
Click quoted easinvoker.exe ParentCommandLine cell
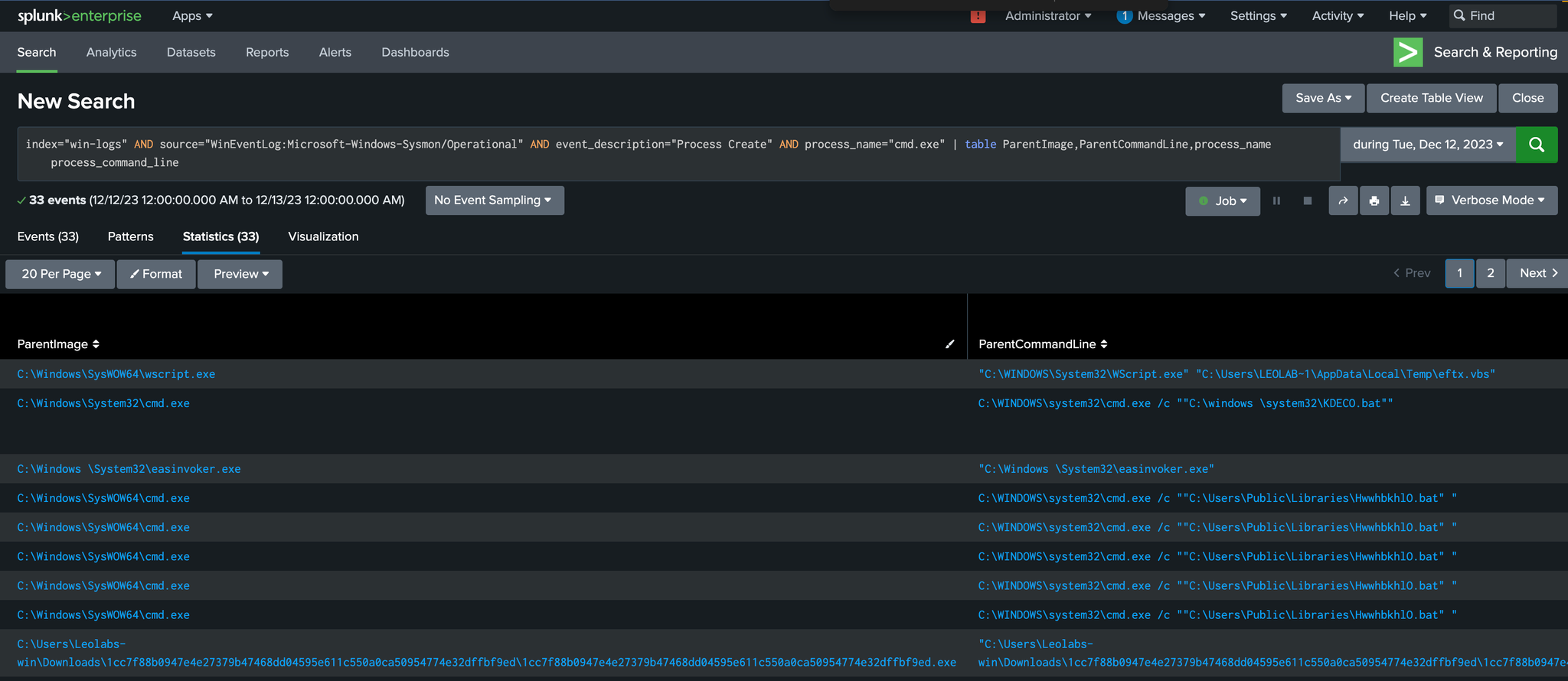(1096, 469)
